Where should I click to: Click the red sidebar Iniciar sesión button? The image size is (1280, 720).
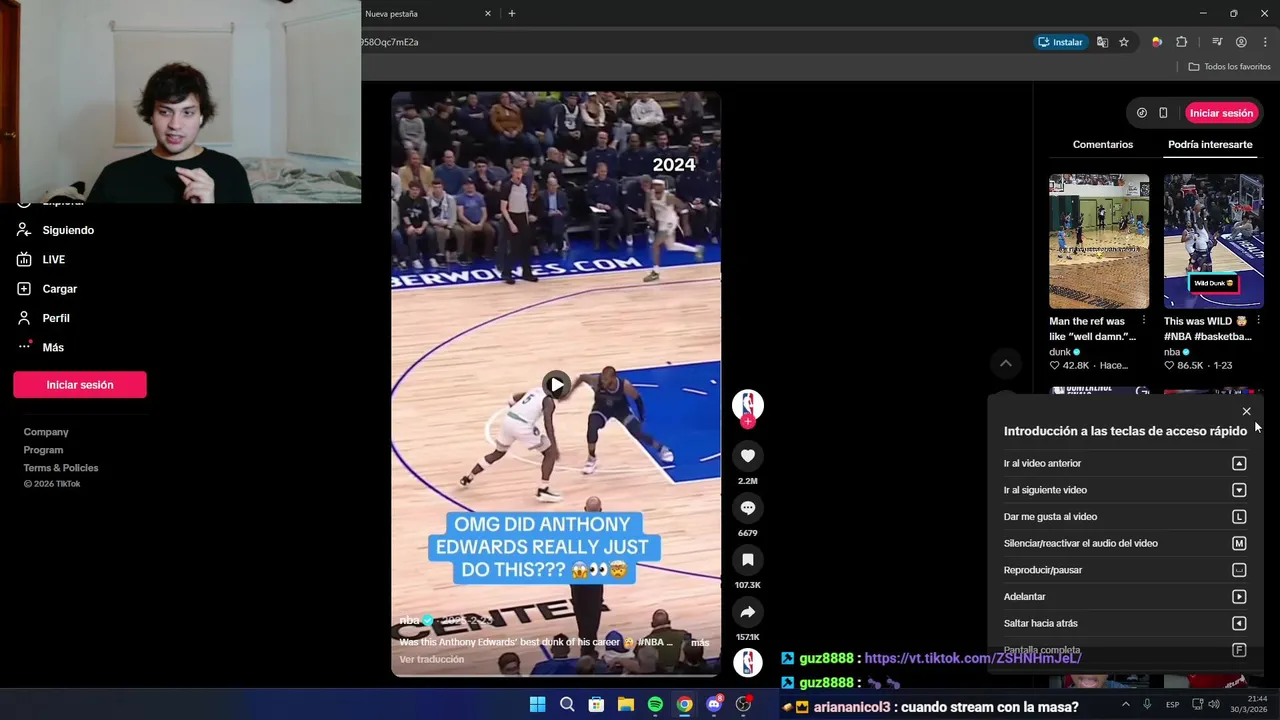pyautogui.click(x=80, y=385)
